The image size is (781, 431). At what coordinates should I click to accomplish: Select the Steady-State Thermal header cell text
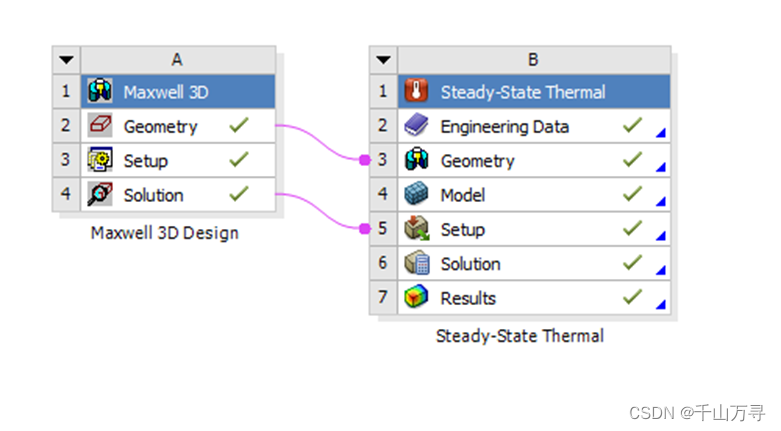coord(523,92)
